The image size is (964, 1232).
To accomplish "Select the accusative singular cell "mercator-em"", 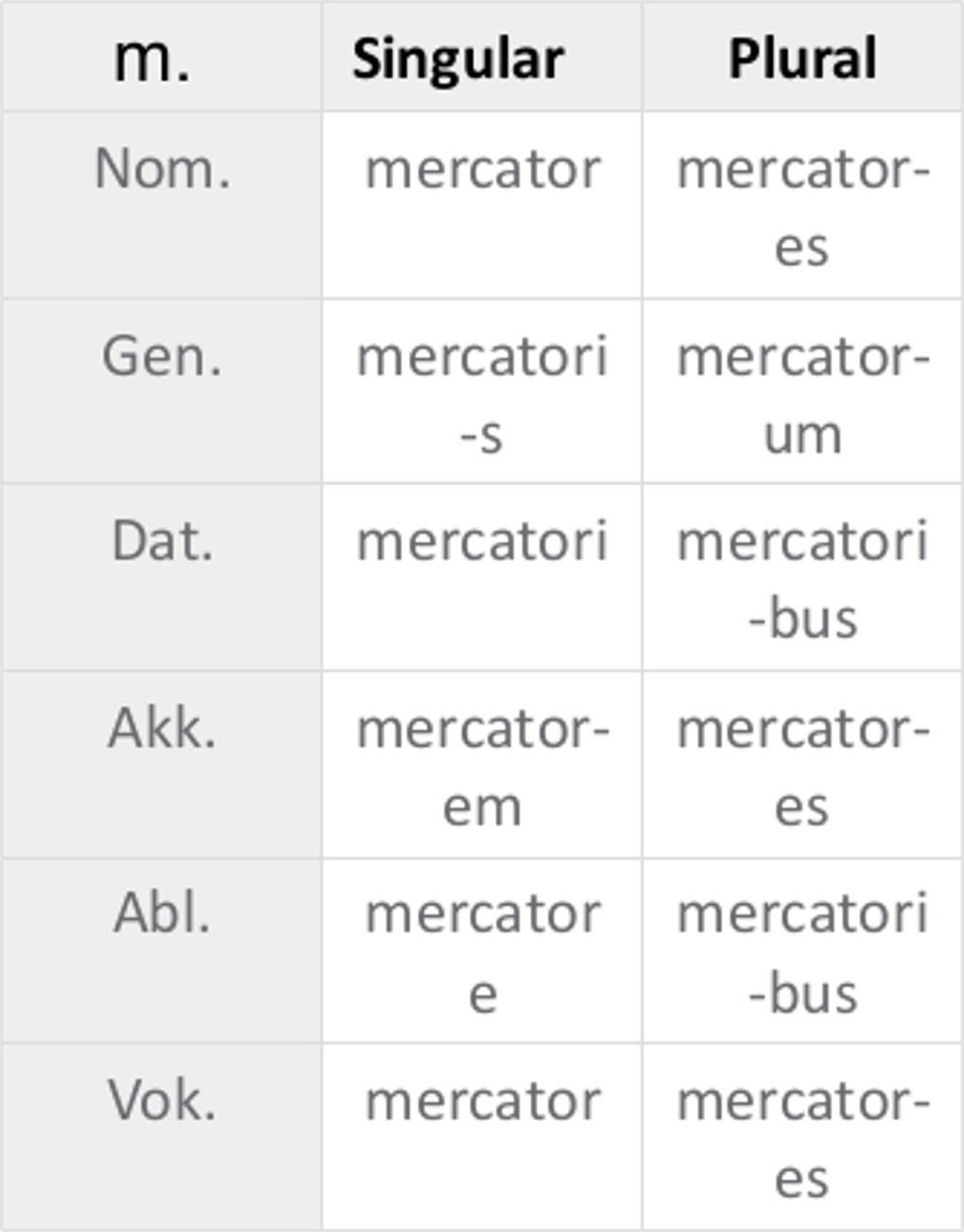I will pyautogui.click(x=482, y=767).
